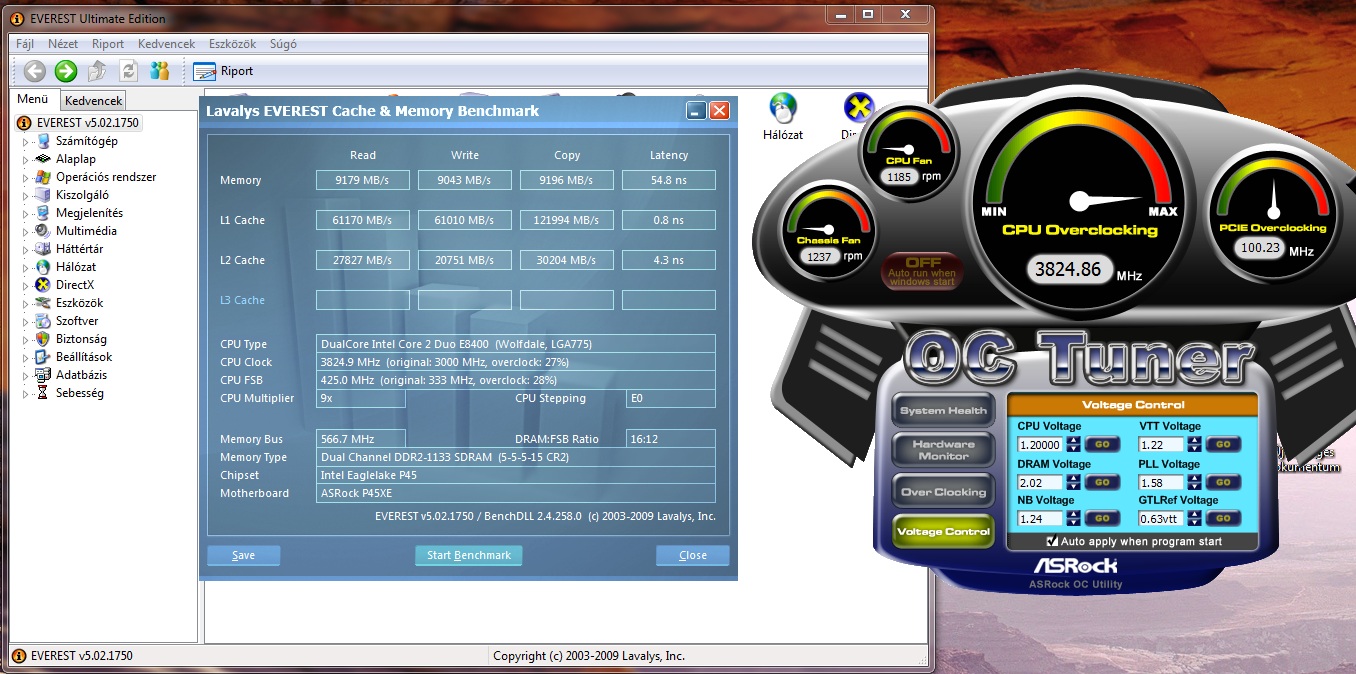Select the Sebesség hourglass icon
The width and height of the screenshot is (1356, 674).
point(43,393)
